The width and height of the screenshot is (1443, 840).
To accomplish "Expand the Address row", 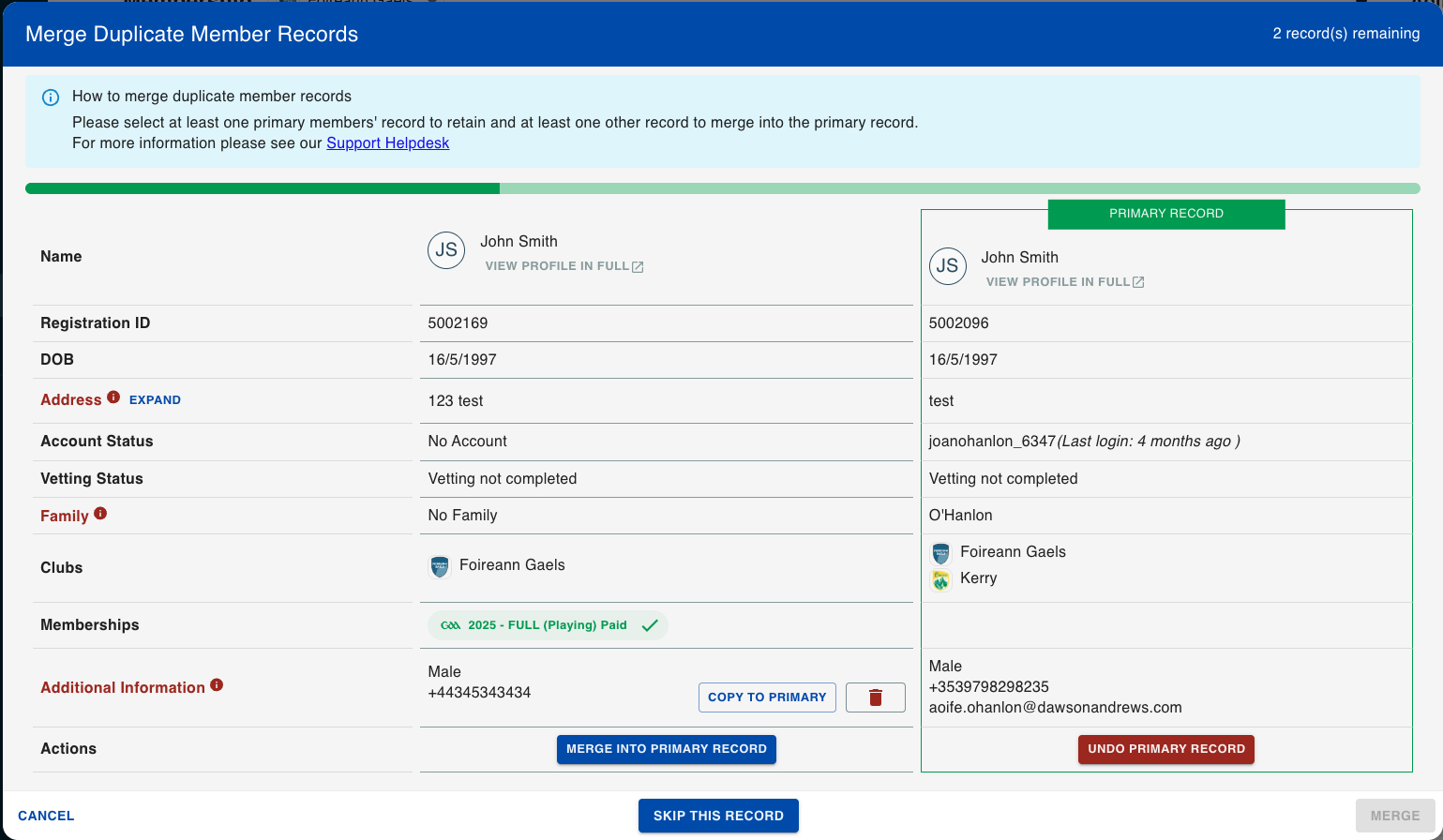I will point(155,400).
